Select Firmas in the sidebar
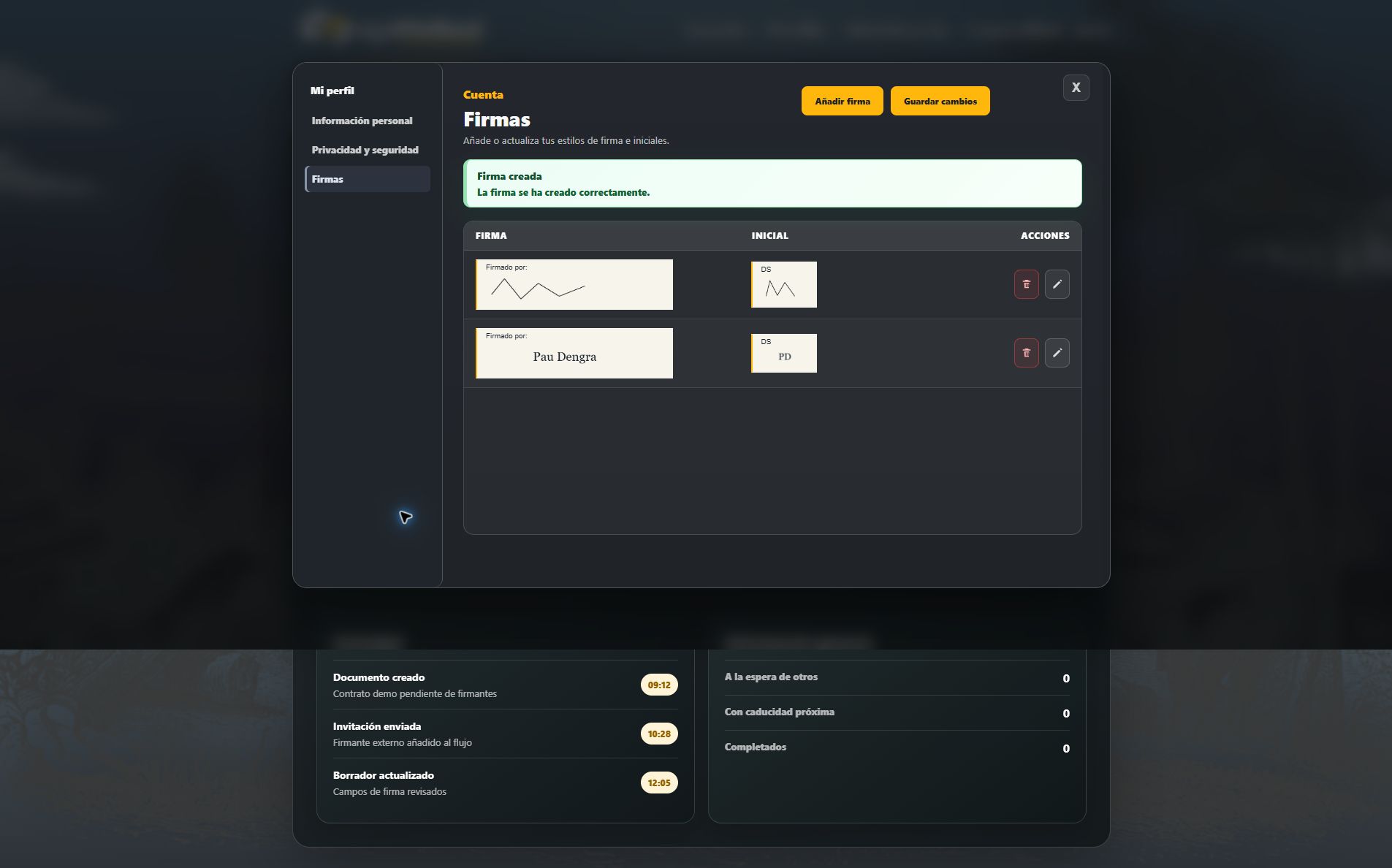 (367, 179)
